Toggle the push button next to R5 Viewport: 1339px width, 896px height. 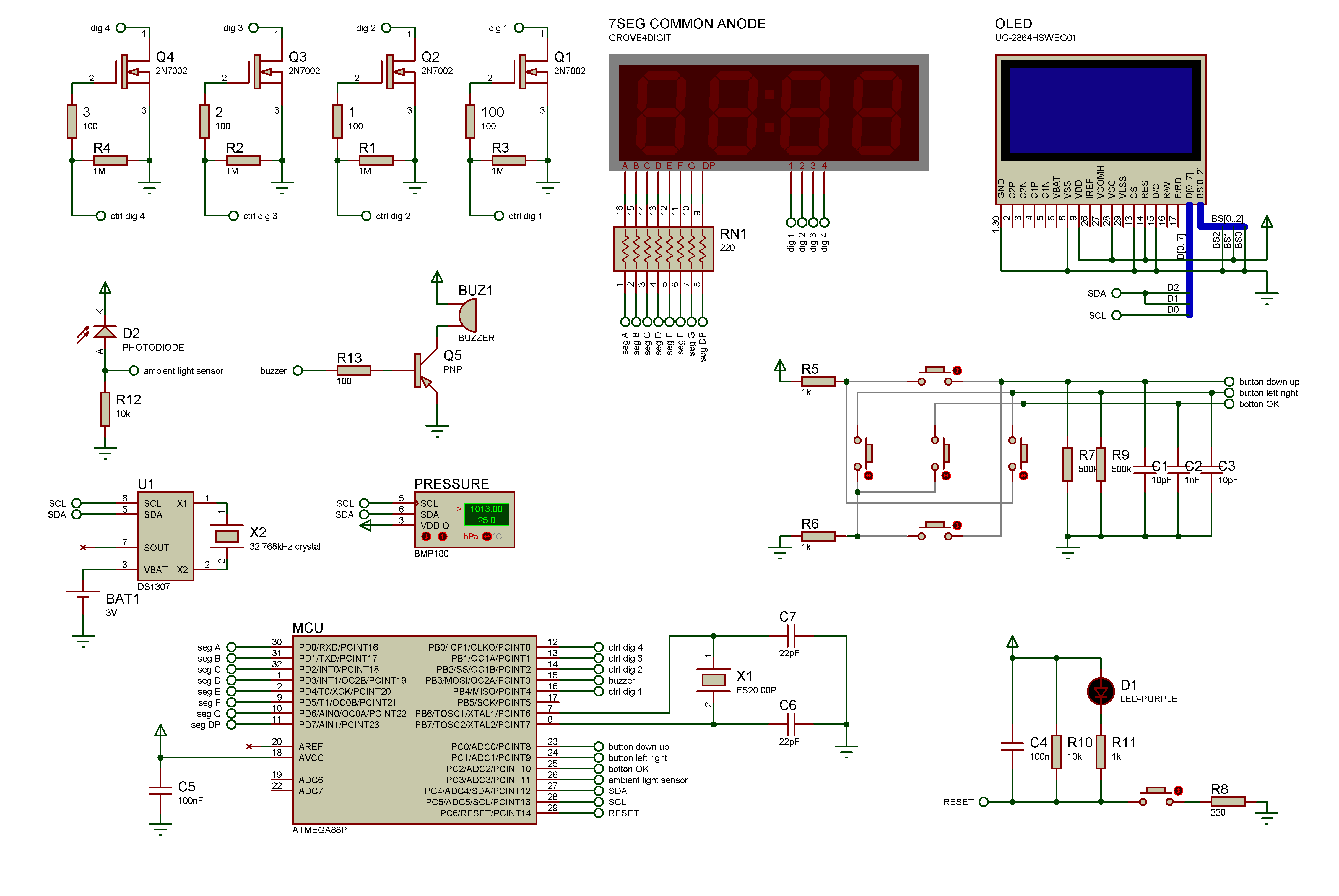tap(935, 377)
